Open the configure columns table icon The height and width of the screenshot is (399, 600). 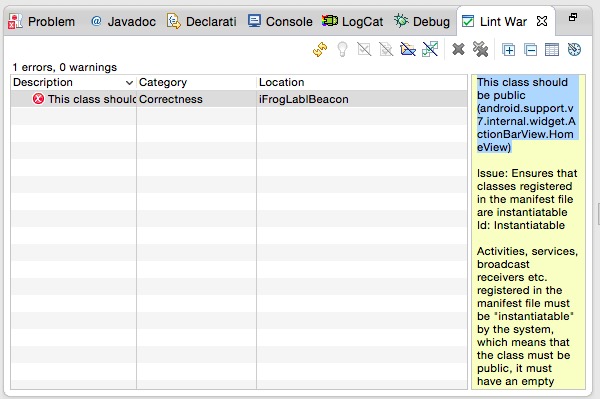pos(552,50)
